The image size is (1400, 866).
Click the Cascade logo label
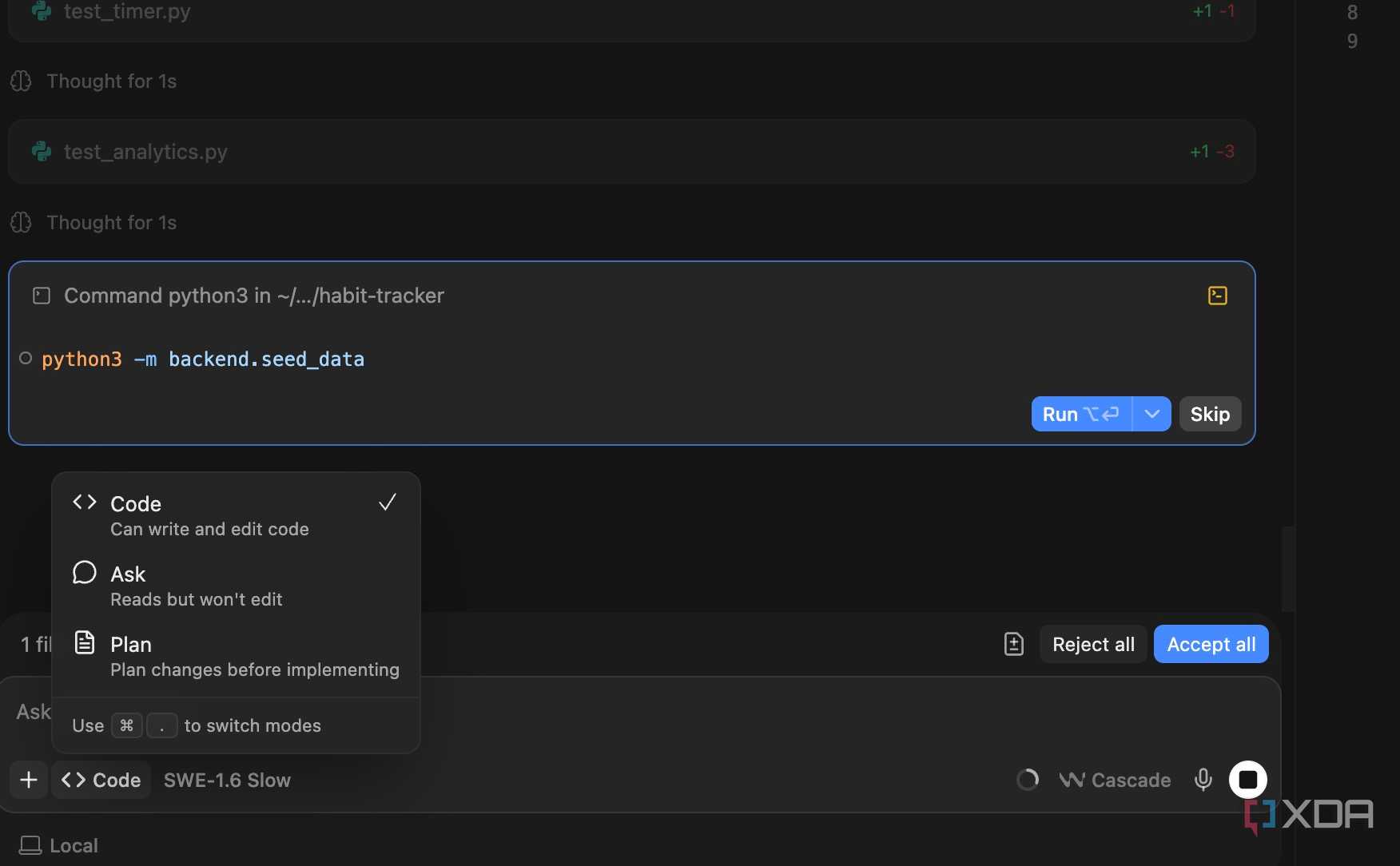(x=1115, y=780)
